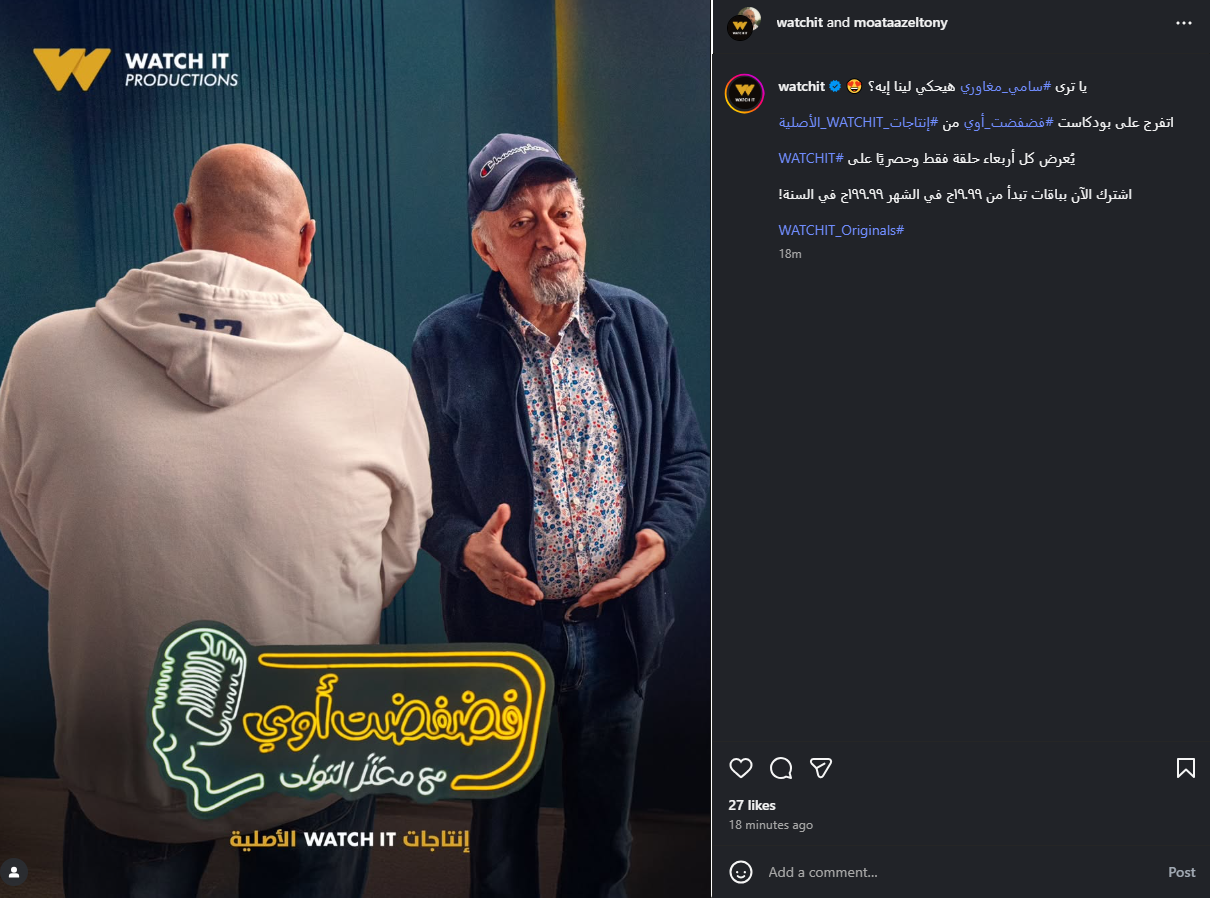Save post with the bookmark icon

pos(1186,768)
